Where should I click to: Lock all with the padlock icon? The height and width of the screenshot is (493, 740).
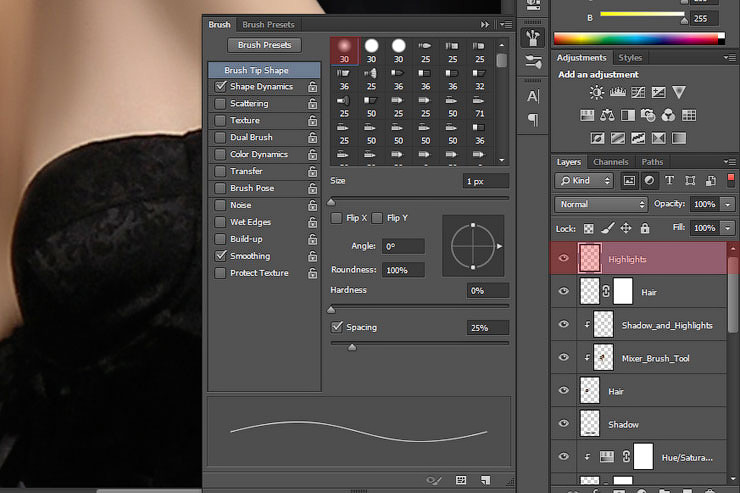(x=645, y=229)
